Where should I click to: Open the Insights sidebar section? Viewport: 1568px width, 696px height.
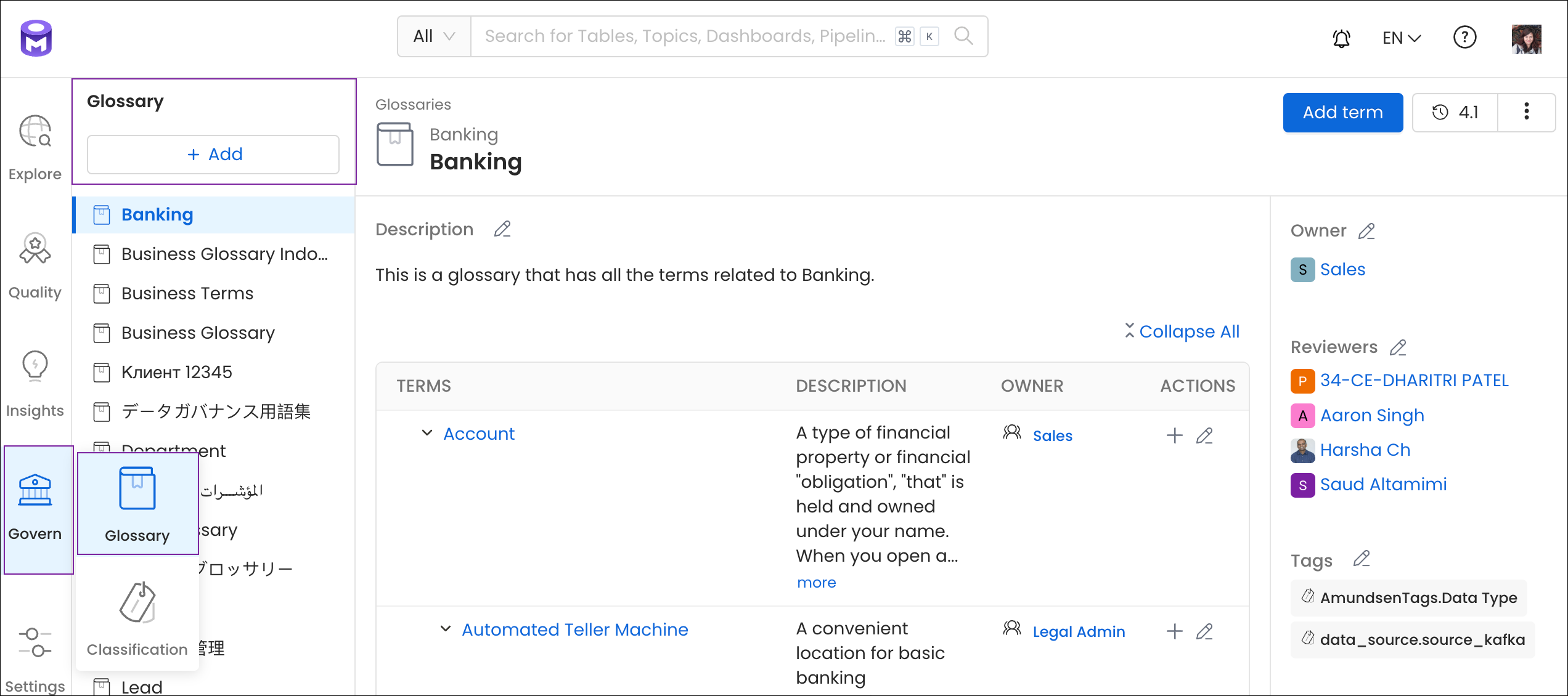pyautogui.click(x=35, y=385)
